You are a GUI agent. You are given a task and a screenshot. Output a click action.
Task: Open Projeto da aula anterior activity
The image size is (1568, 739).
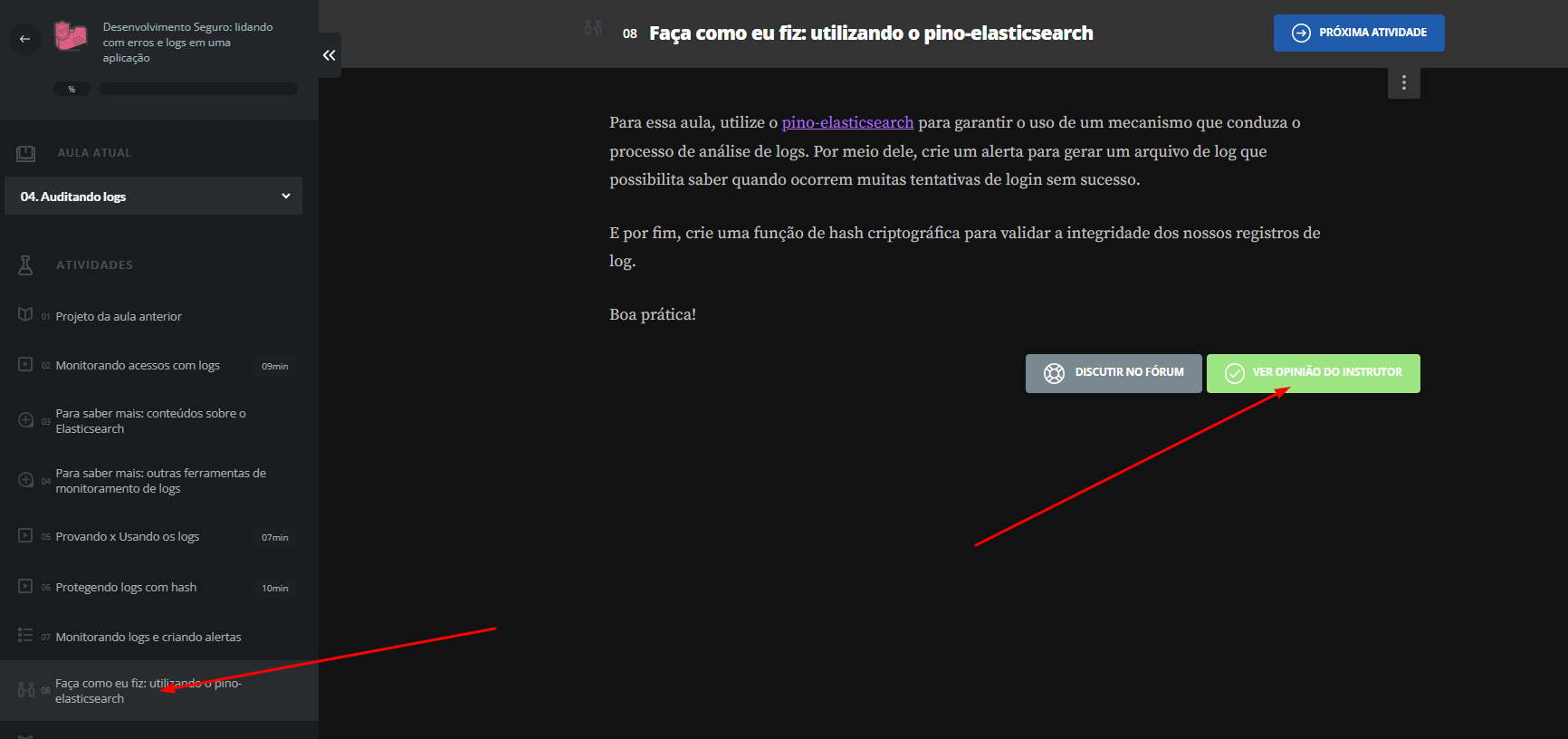(x=119, y=316)
